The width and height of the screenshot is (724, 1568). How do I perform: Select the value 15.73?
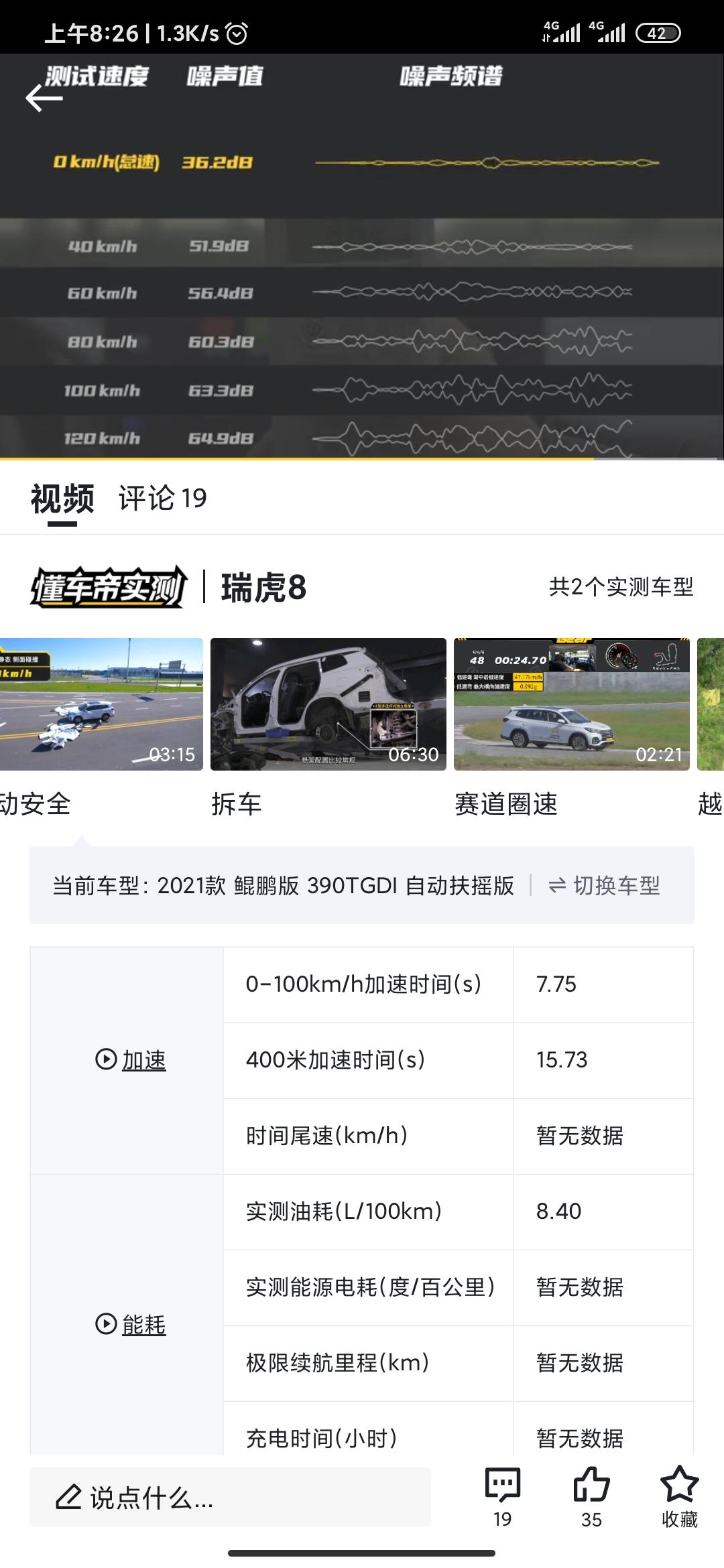click(562, 1059)
